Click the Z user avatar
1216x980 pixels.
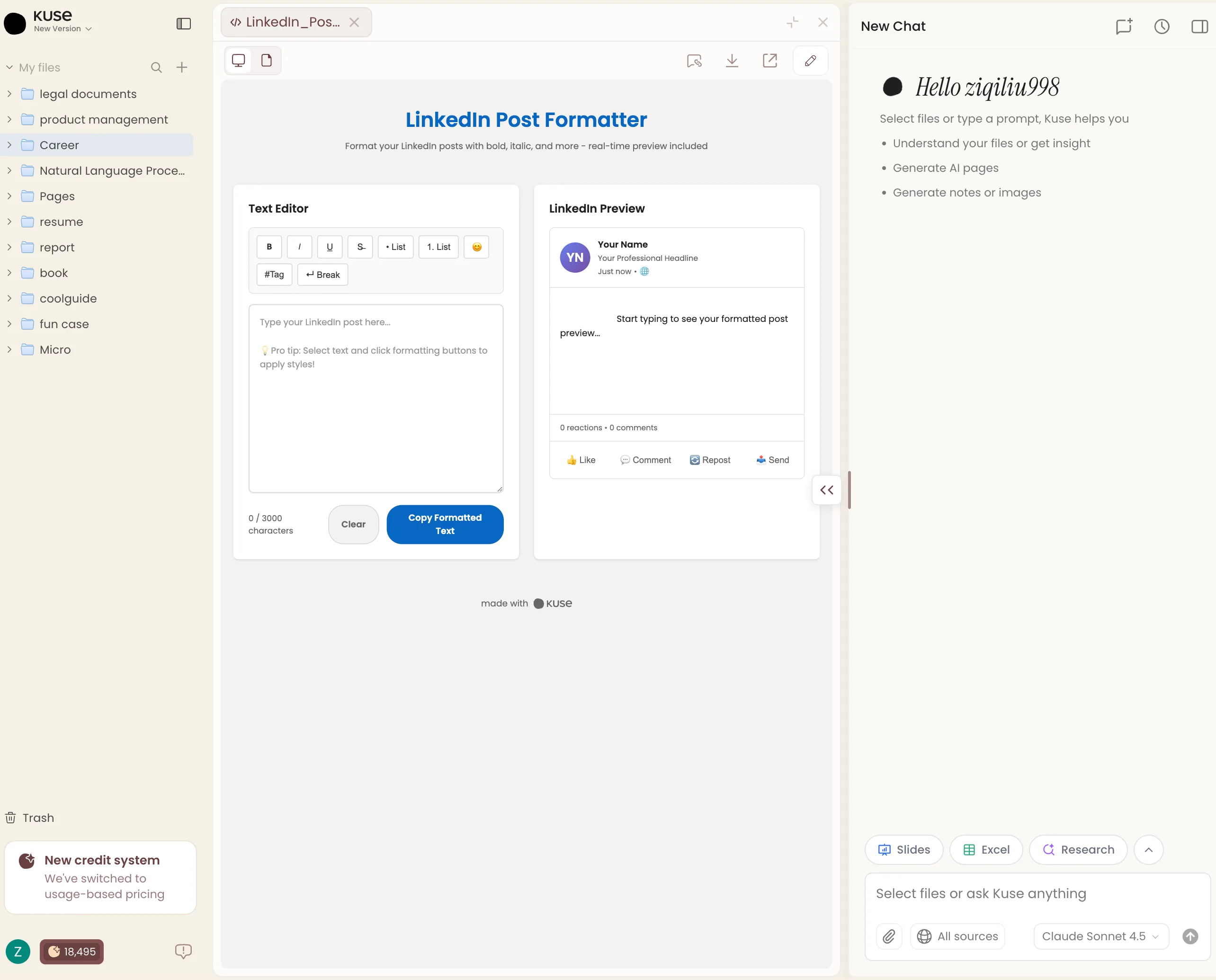18,952
